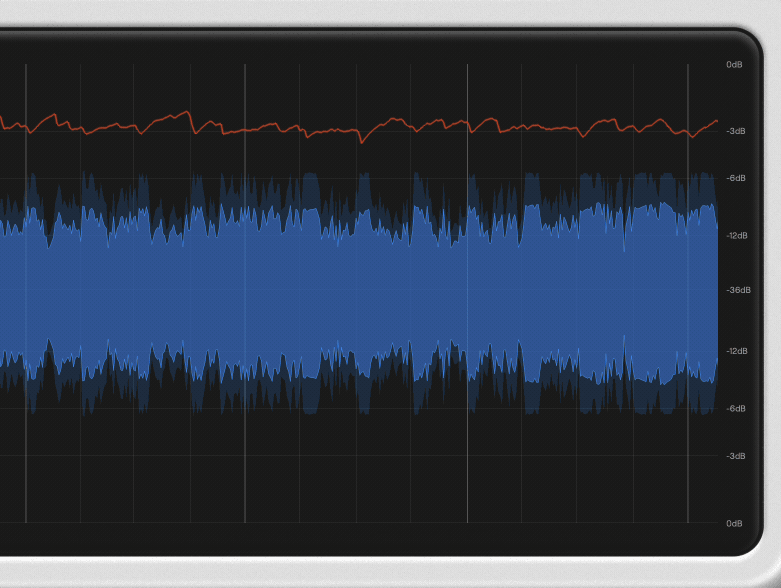Click the 0dB label at the scale top
The height and width of the screenshot is (588, 781).
pyautogui.click(x=734, y=65)
